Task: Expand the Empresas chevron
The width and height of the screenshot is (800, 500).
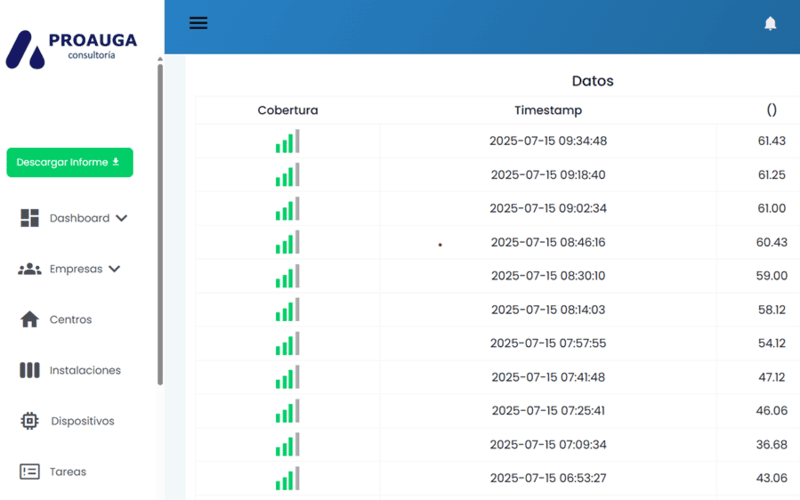Action: [x=114, y=269]
